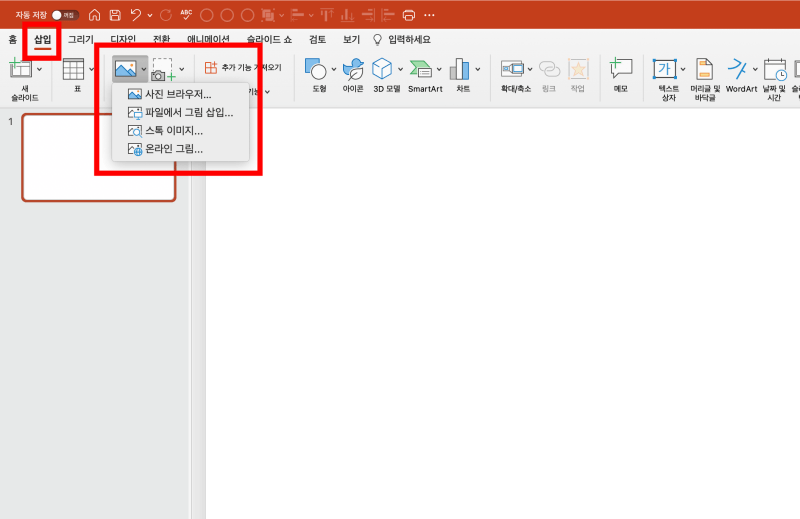Toggle the 자동 저장 autosave switch
Image resolution: width=800 pixels, height=519 pixels.
pyautogui.click(x=65, y=15)
